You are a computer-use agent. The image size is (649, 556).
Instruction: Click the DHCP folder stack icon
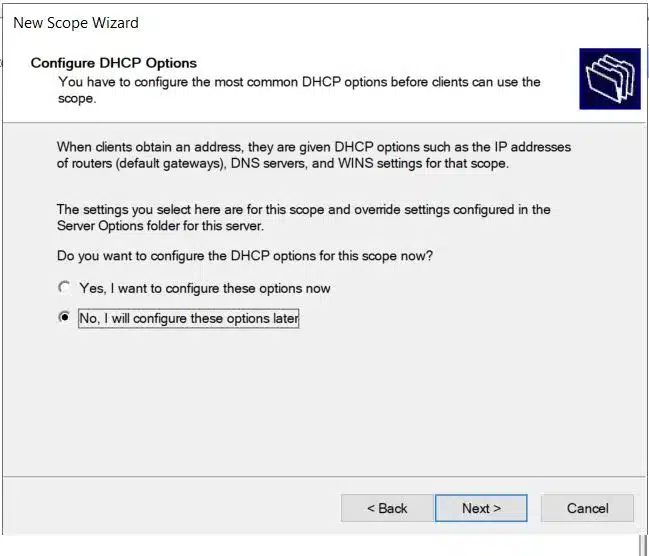[609, 79]
